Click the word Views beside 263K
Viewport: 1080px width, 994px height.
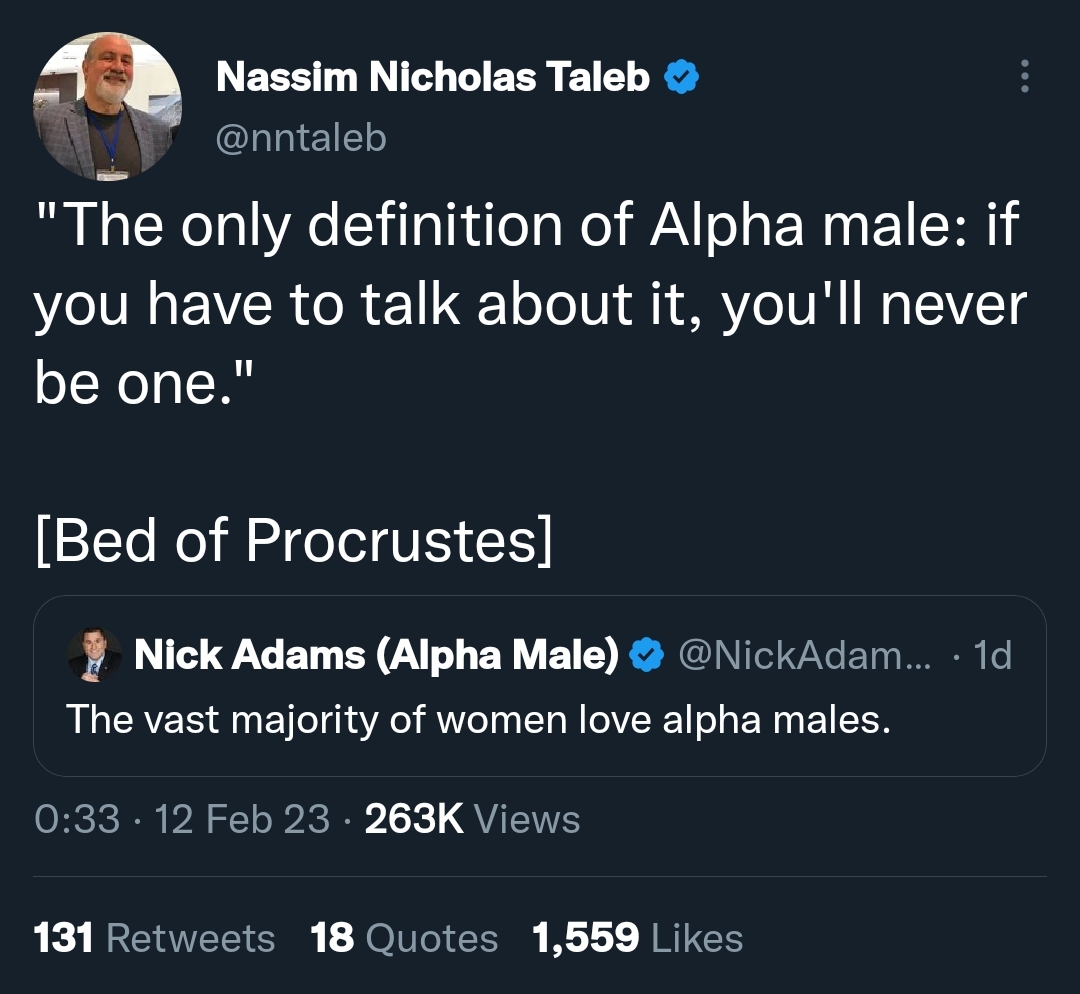[x=528, y=819]
